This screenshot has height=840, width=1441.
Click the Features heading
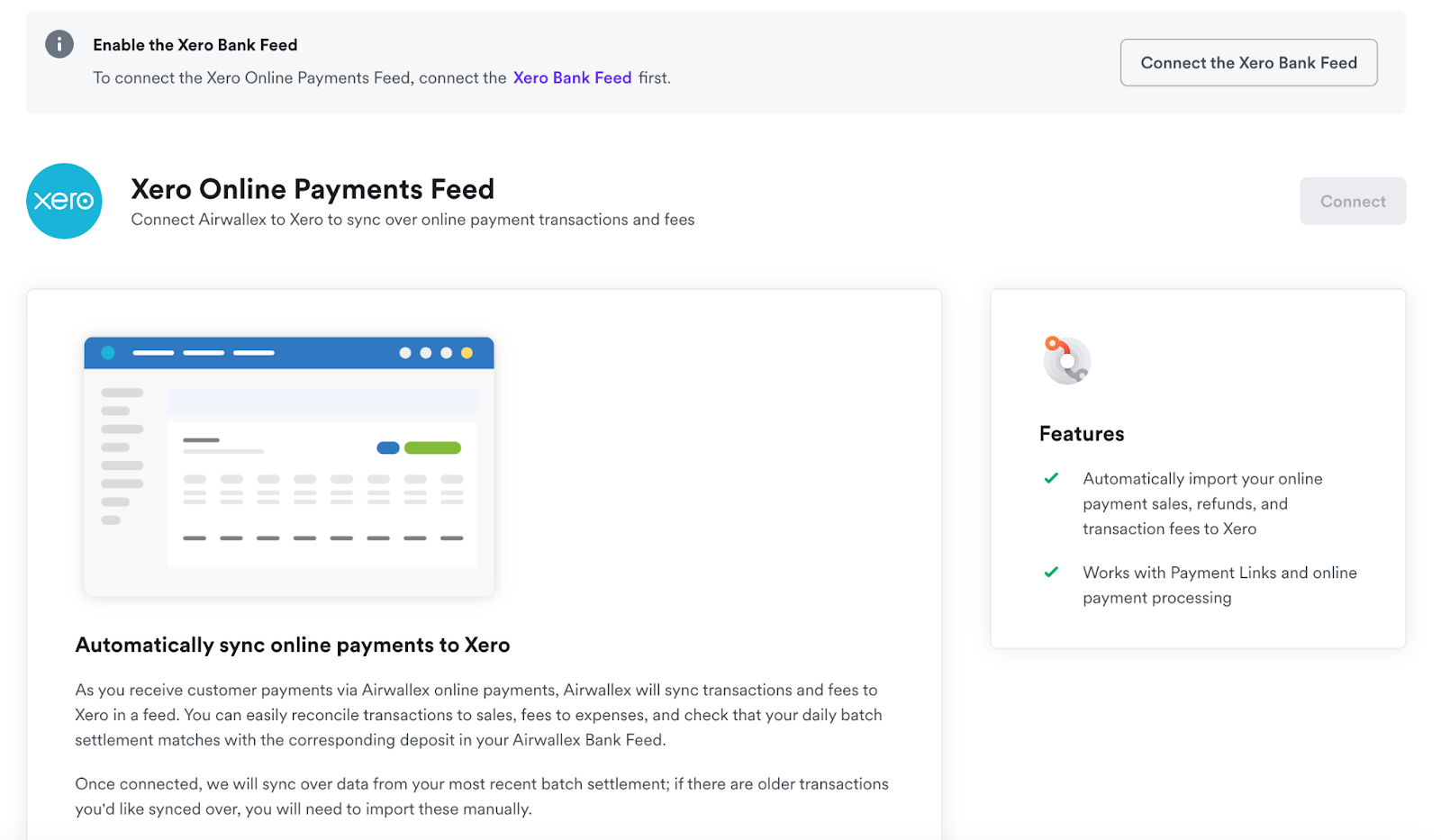[1082, 434]
